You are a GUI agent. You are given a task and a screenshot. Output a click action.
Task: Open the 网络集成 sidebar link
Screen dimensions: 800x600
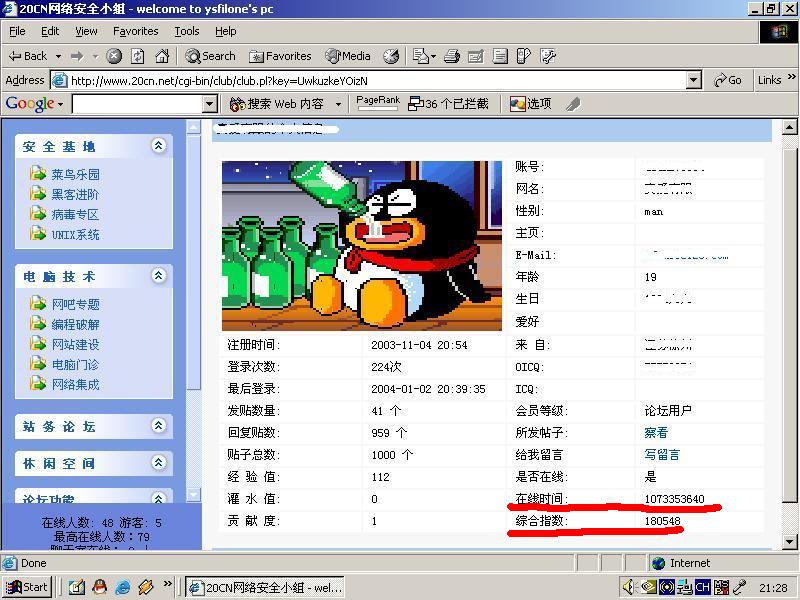76,384
